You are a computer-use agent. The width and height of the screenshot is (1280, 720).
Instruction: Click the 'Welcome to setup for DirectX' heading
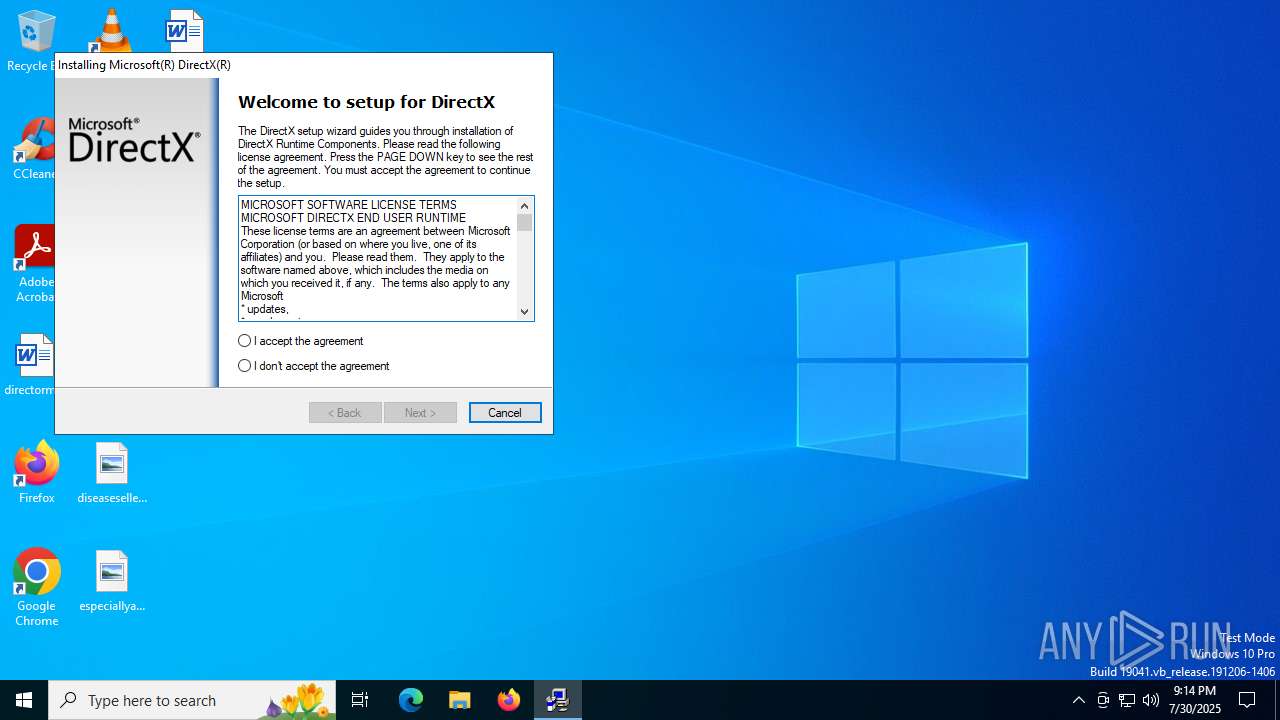tap(366, 102)
